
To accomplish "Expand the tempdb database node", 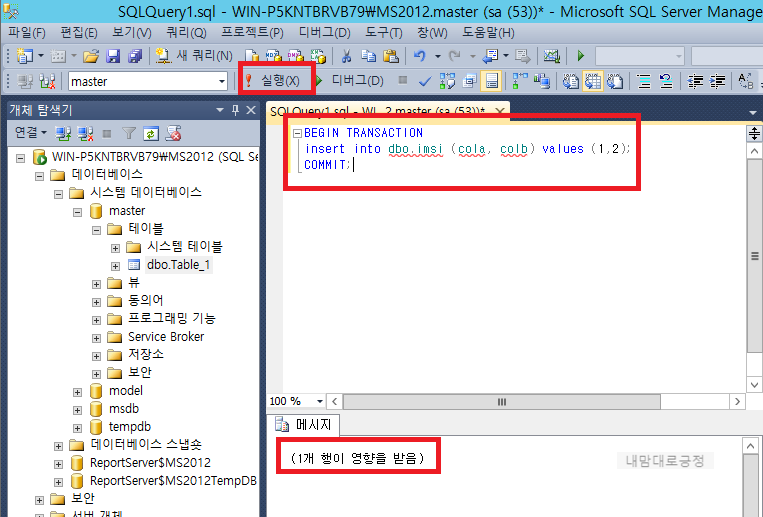I will tap(77, 428).
